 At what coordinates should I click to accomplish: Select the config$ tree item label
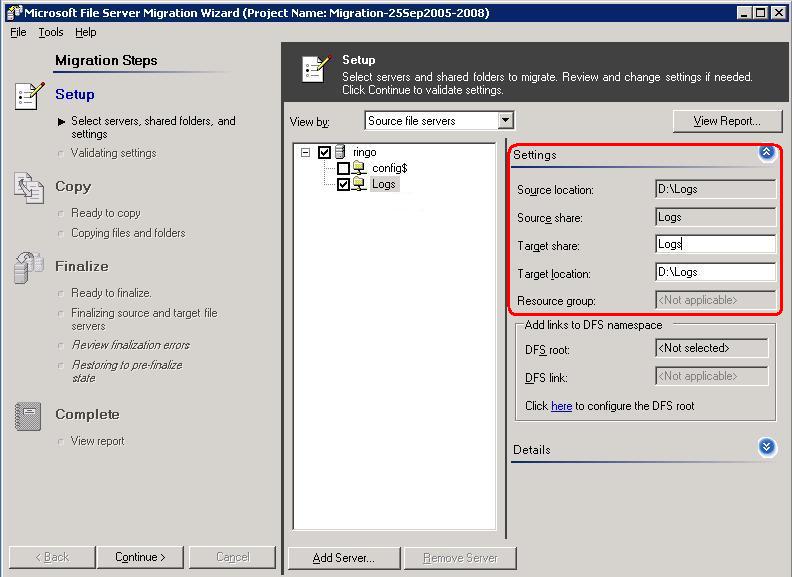389,168
